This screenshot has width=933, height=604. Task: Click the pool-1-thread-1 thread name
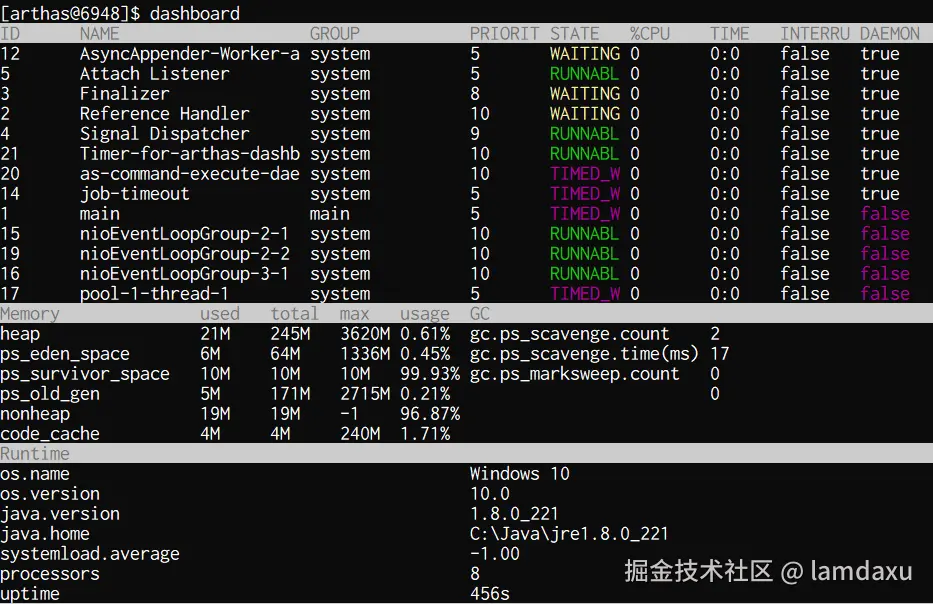coord(155,294)
